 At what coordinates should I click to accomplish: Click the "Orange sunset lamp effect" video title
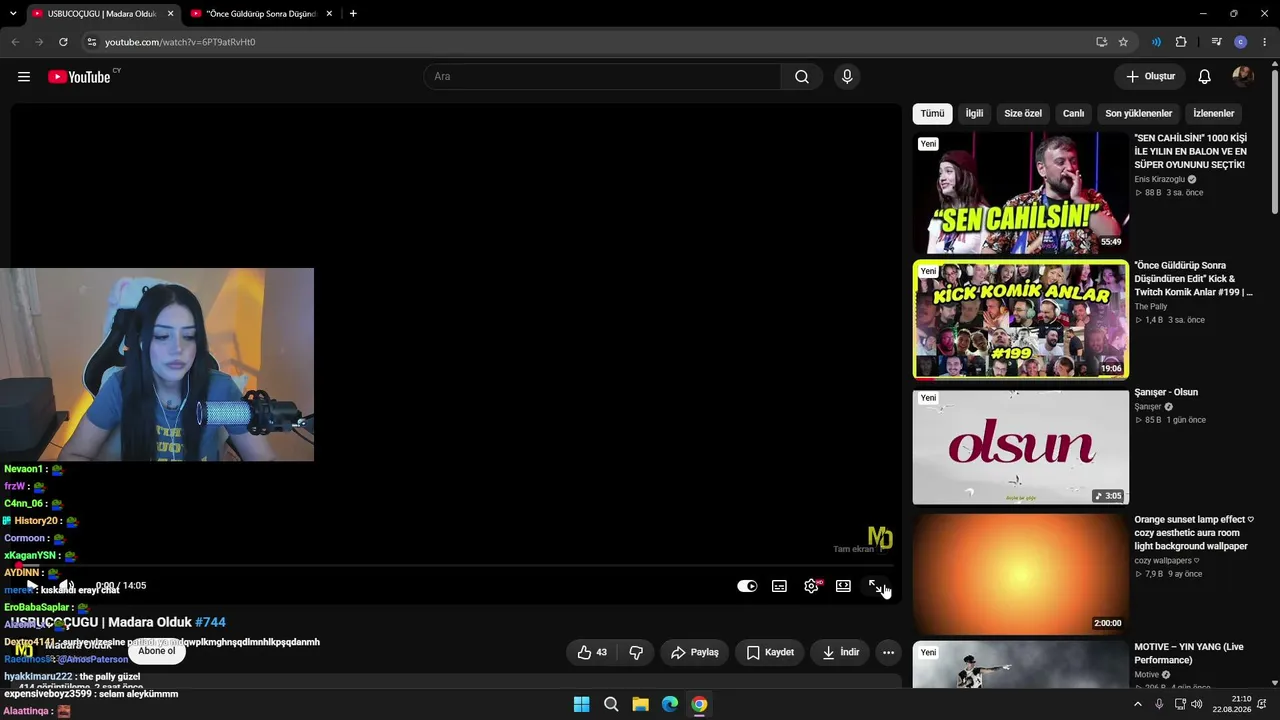click(x=1194, y=533)
